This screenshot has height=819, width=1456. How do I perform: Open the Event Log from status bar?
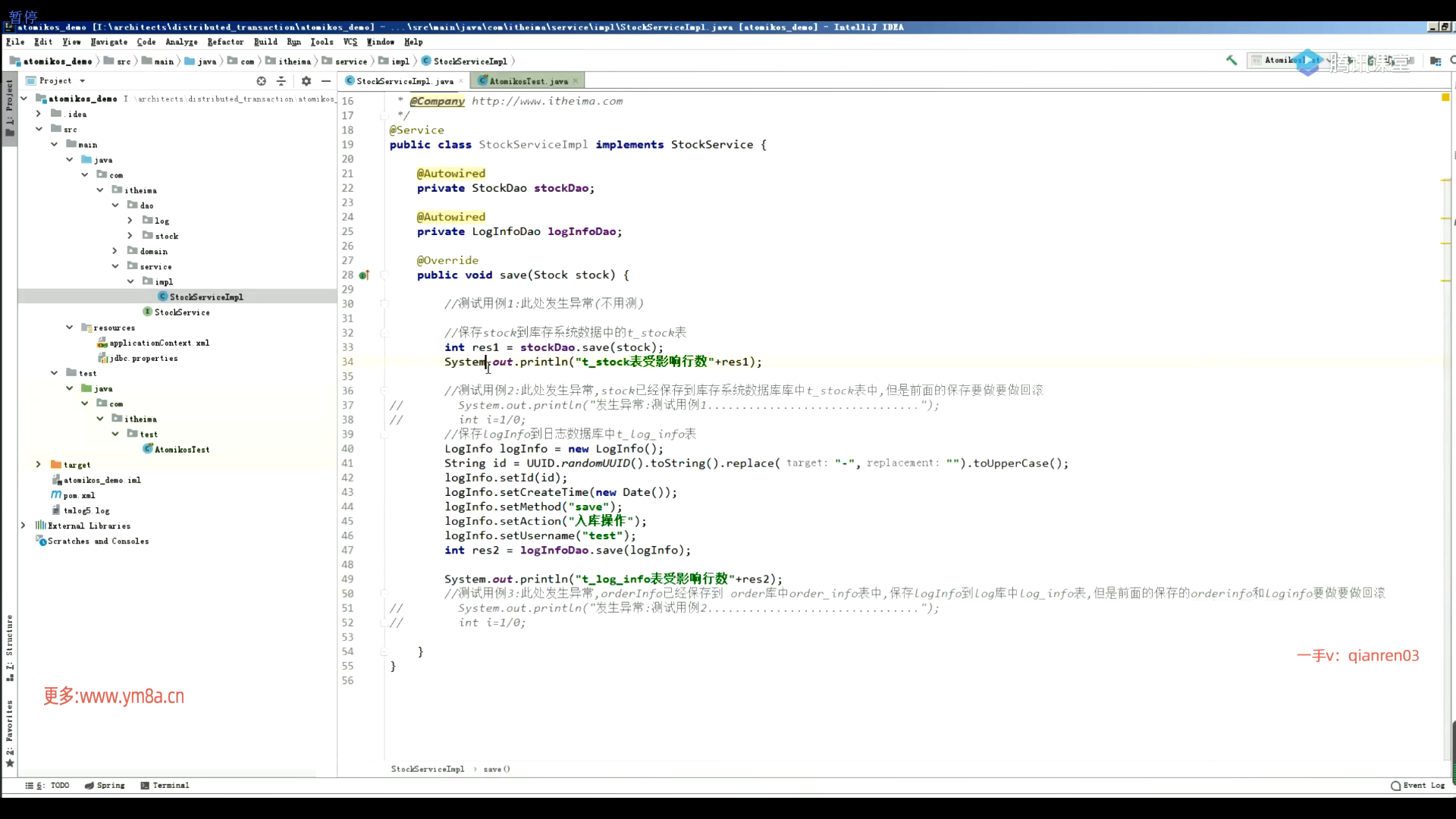pyautogui.click(x=1417, y=785)
